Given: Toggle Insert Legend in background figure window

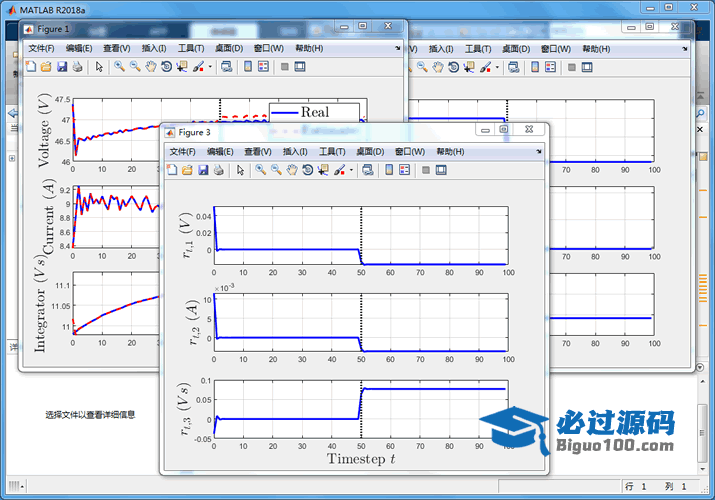Looking at the screenshot, I should tap(550, 67).
